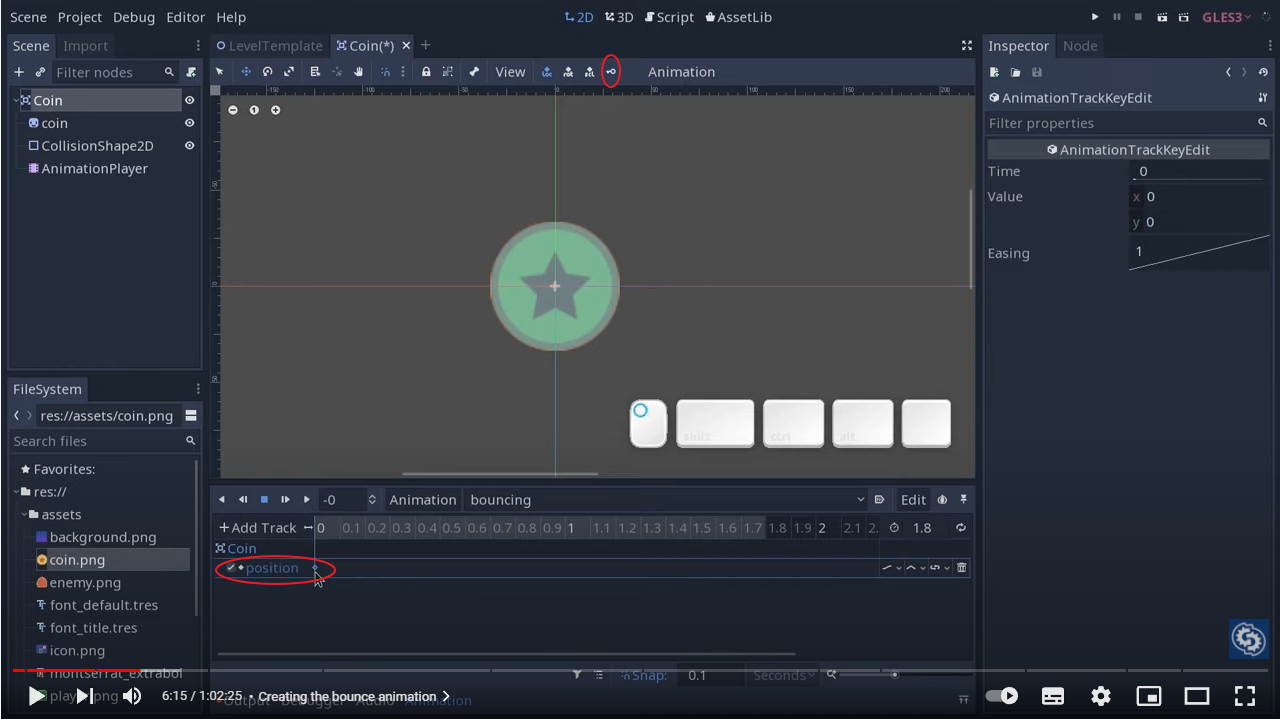Screen dimensions: 1280x719
Task: Open the track interpolation mode dropdown
Action: (915, 568)
